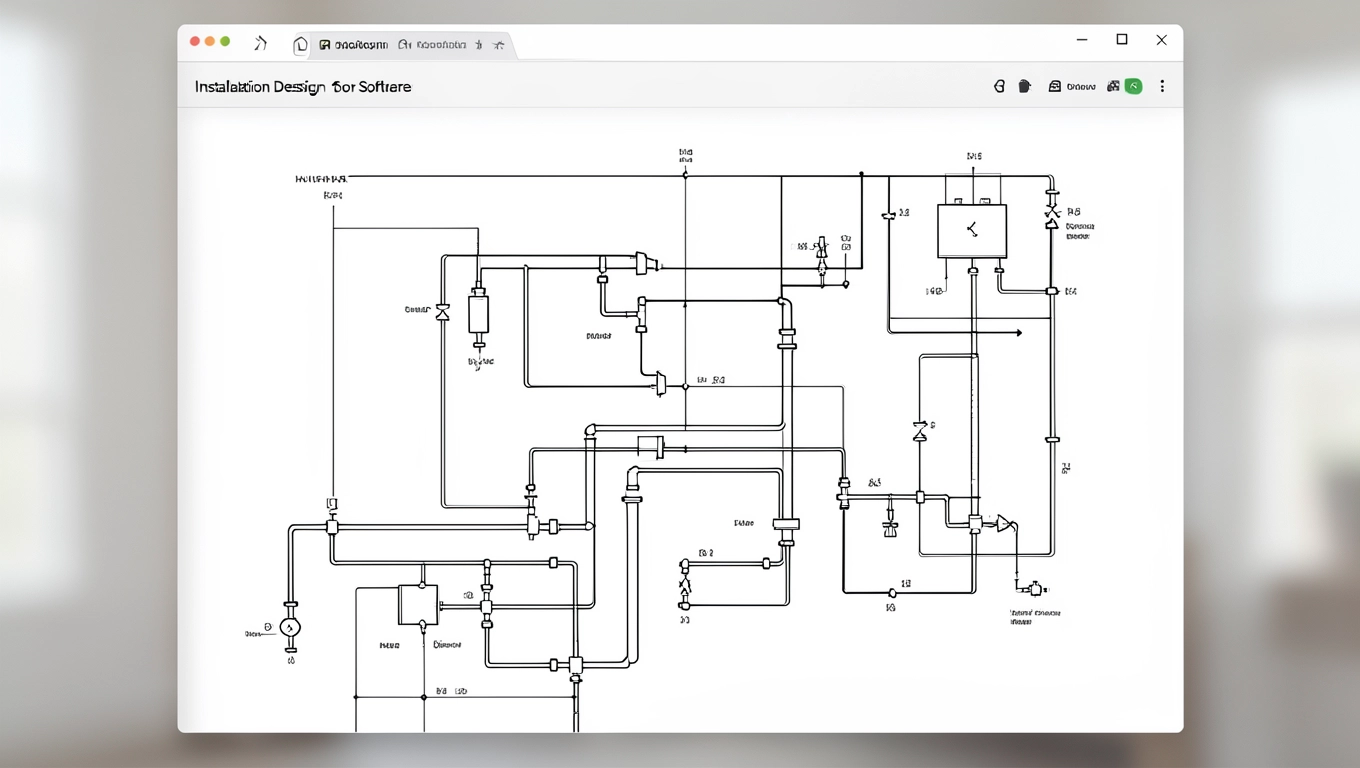Click the home icon left of the tab

[x=300, y=45]
